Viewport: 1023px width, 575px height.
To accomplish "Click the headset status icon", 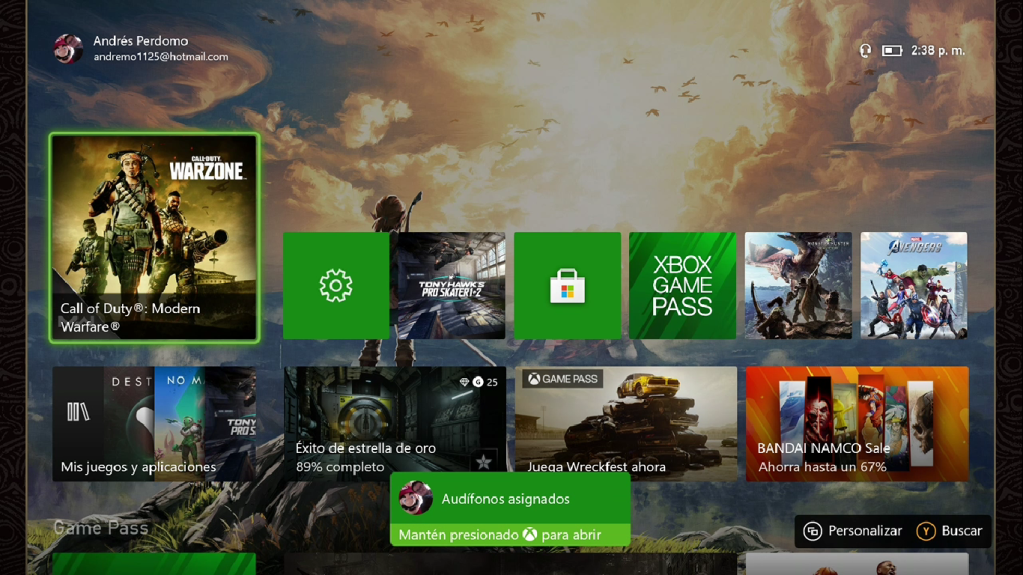I will click(865, 50).
